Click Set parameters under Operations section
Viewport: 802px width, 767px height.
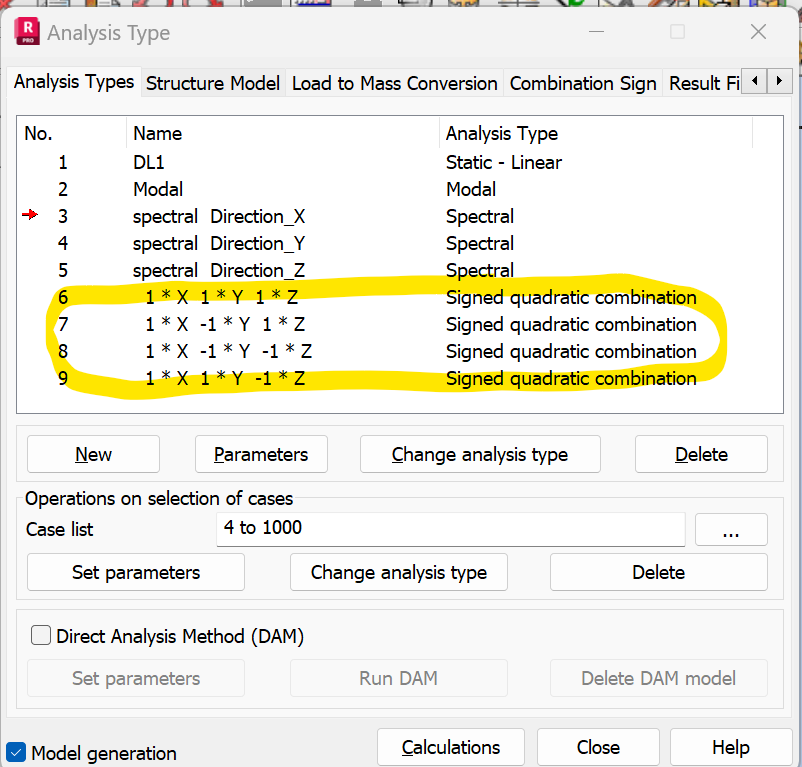click(x=135, y=572)
